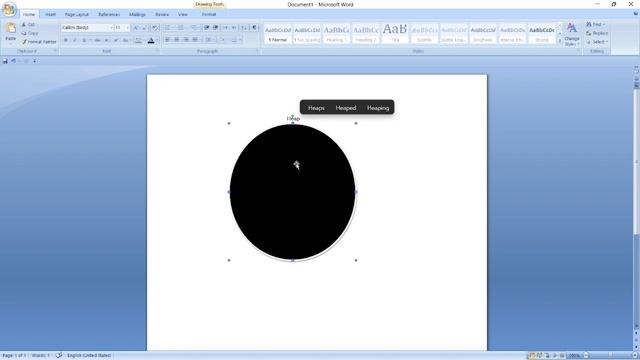Image resolution: width=640 pixels, height=360 pixels.
Task: Choose the "Heaps" word suggestion
Action: [x=316, y=108]
